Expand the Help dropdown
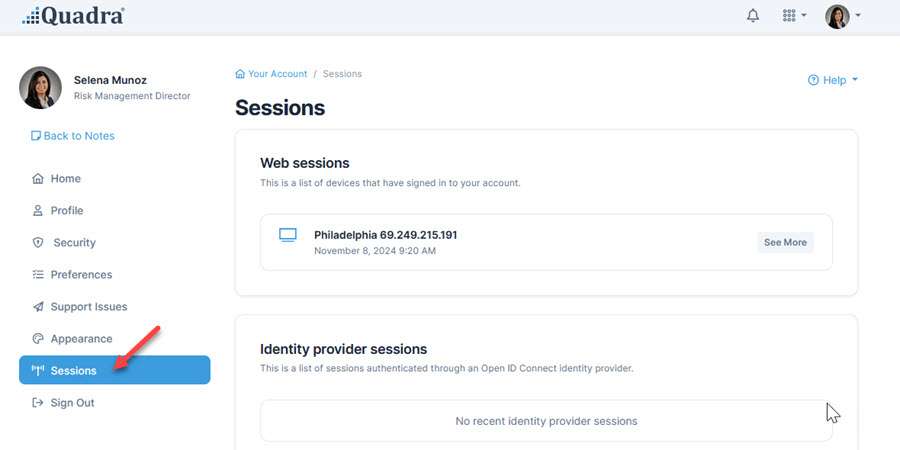 click(832, 80)
